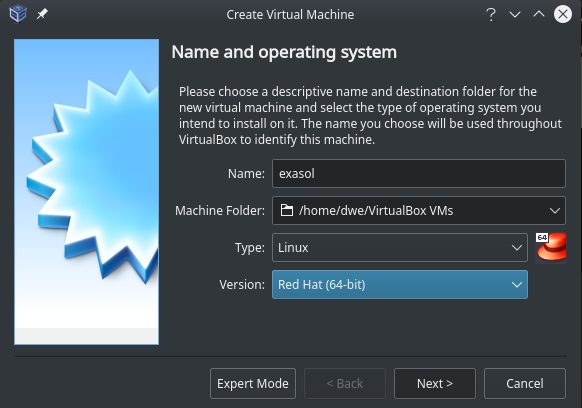The height and width of the screenshot is (408, 582).
Task: Maximize the dialog with up chevron
Action: click(x=539, y=14)
